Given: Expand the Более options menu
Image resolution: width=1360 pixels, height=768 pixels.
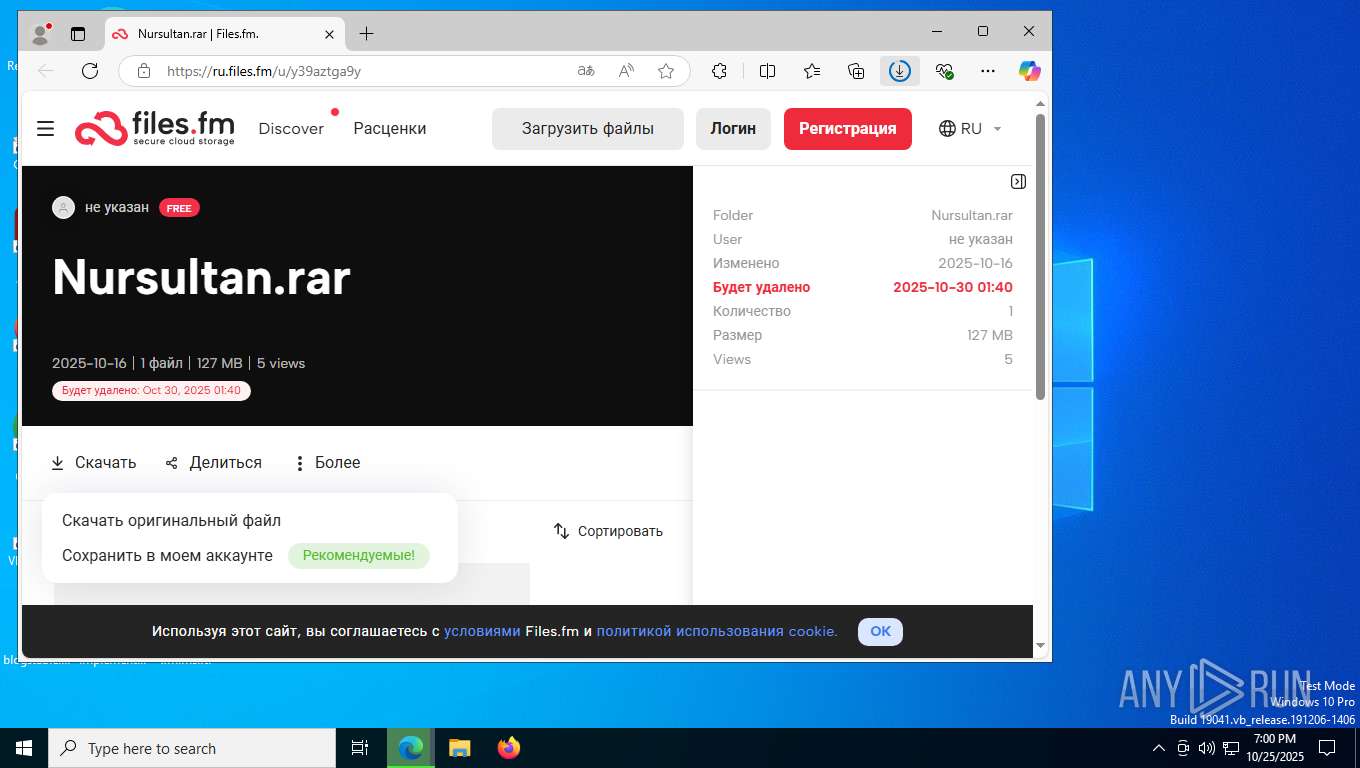Looking at the screenshot, I should (327, 463).
